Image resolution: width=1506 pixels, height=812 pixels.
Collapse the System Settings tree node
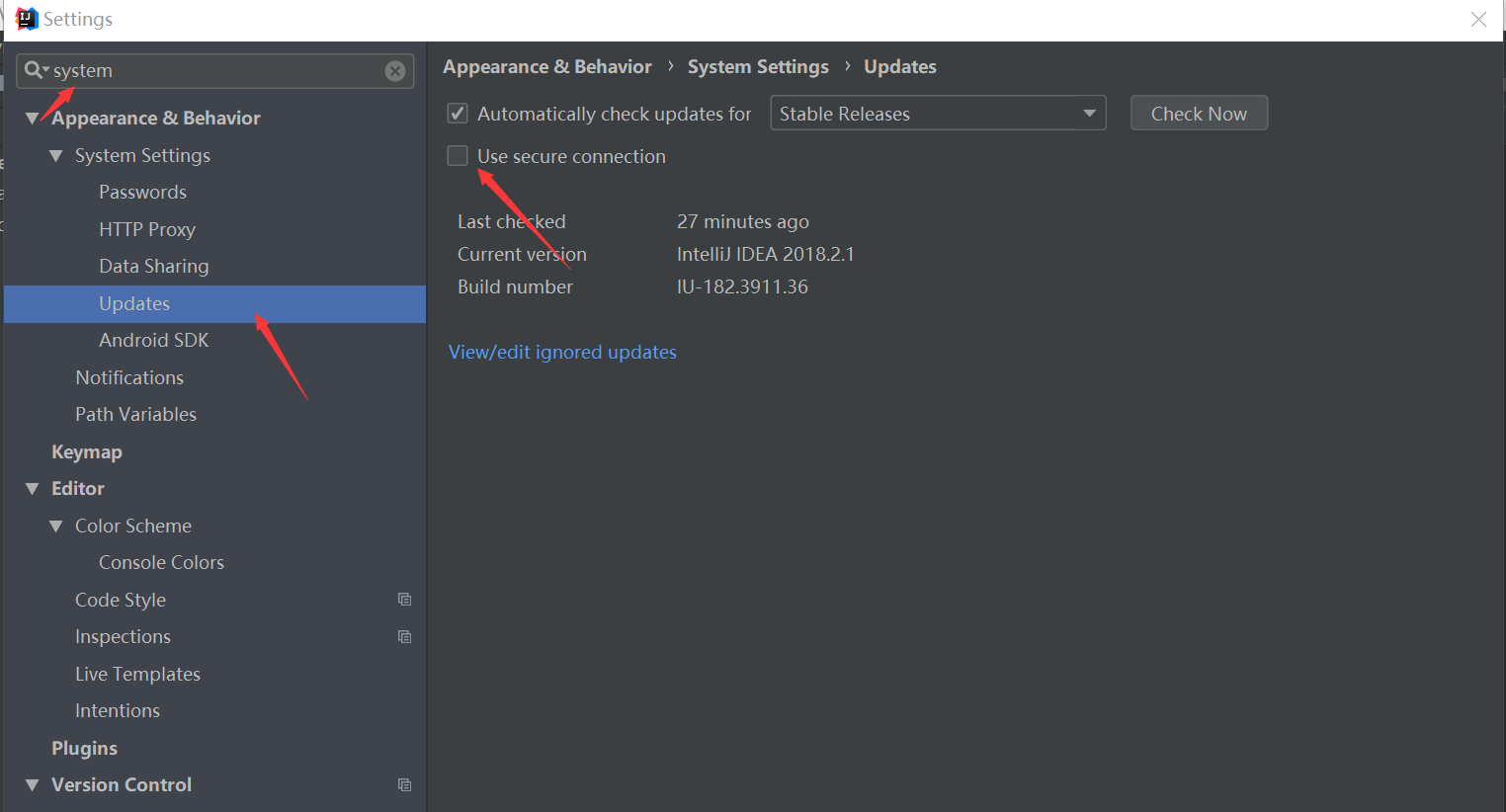pyautogui.click(x=56, y=156)
